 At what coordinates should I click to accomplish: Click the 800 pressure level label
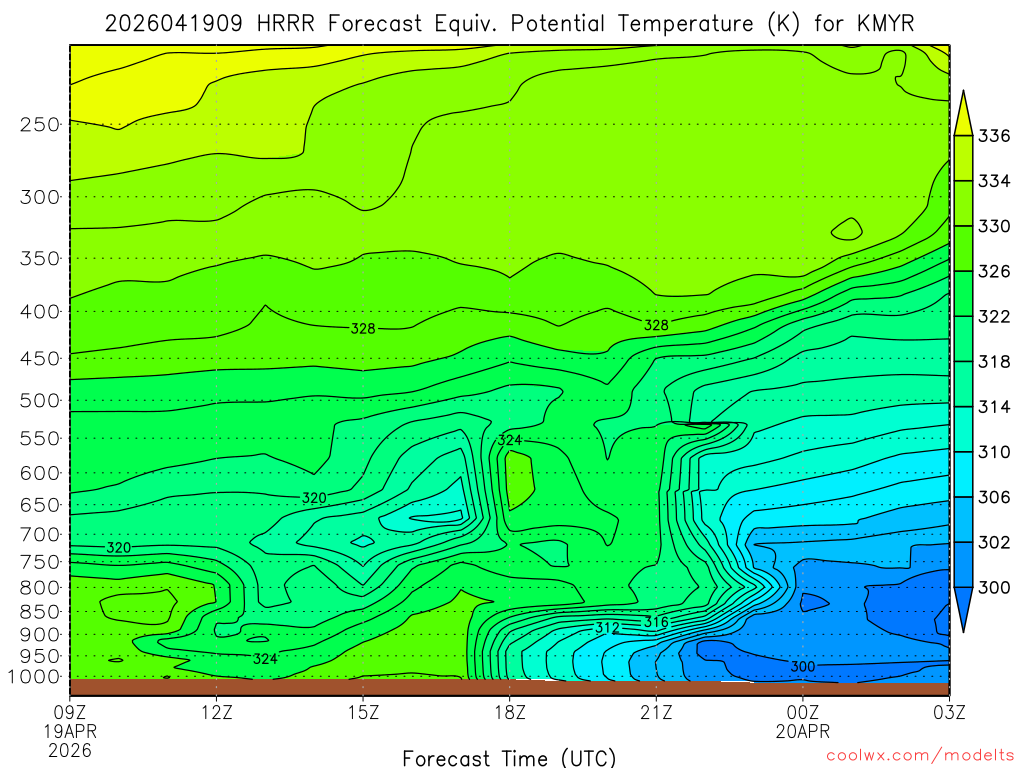[x=40, y=587]
